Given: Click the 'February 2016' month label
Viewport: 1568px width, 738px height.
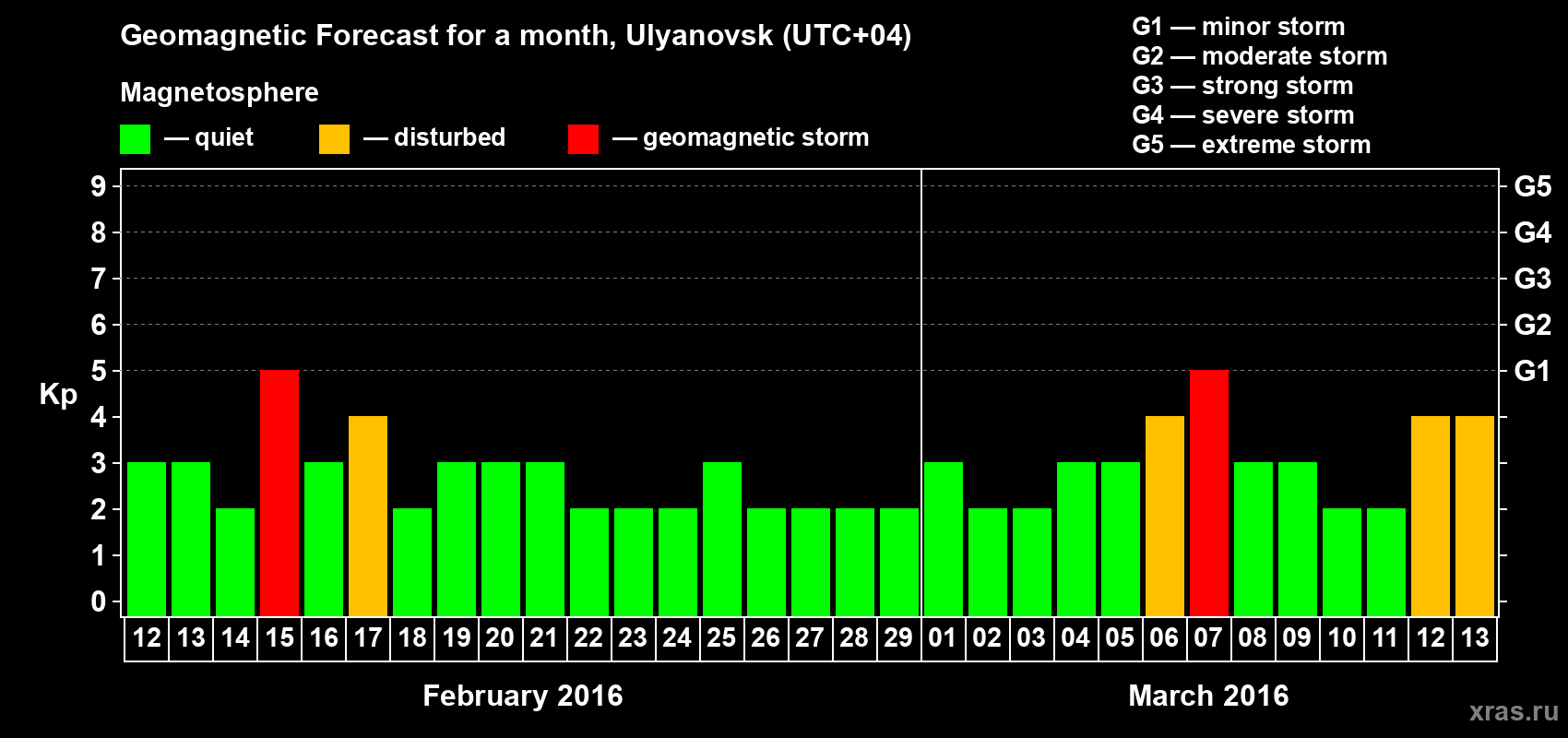Looking at the screenshot, I should (523, 696).
